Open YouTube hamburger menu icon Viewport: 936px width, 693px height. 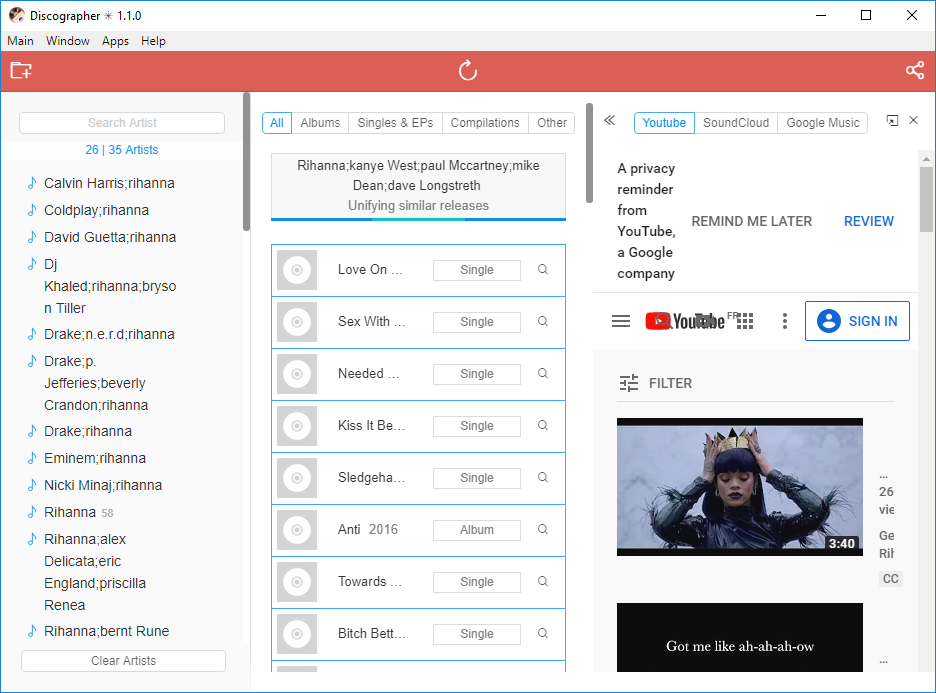click(x=621, y=321)
